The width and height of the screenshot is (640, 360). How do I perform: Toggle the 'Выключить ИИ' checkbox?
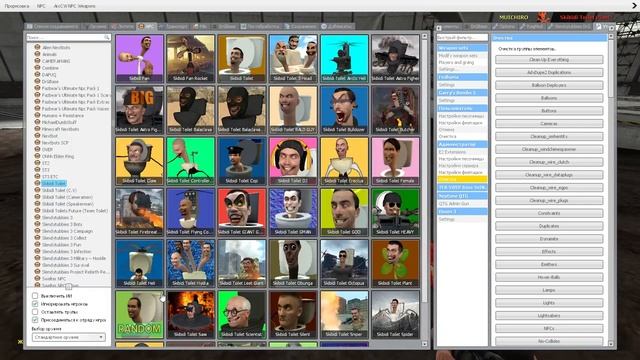click(35, 296)
